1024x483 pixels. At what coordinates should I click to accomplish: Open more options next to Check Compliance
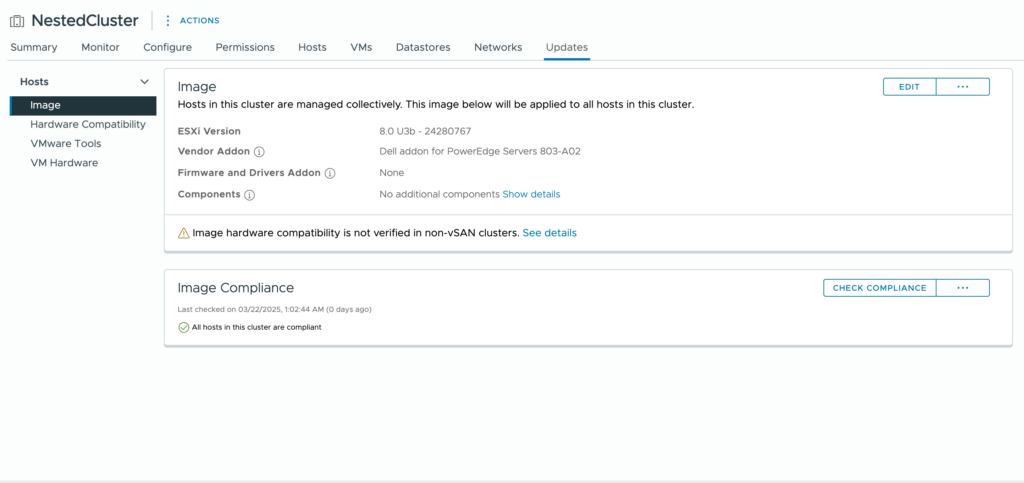(x=962, y=288)
